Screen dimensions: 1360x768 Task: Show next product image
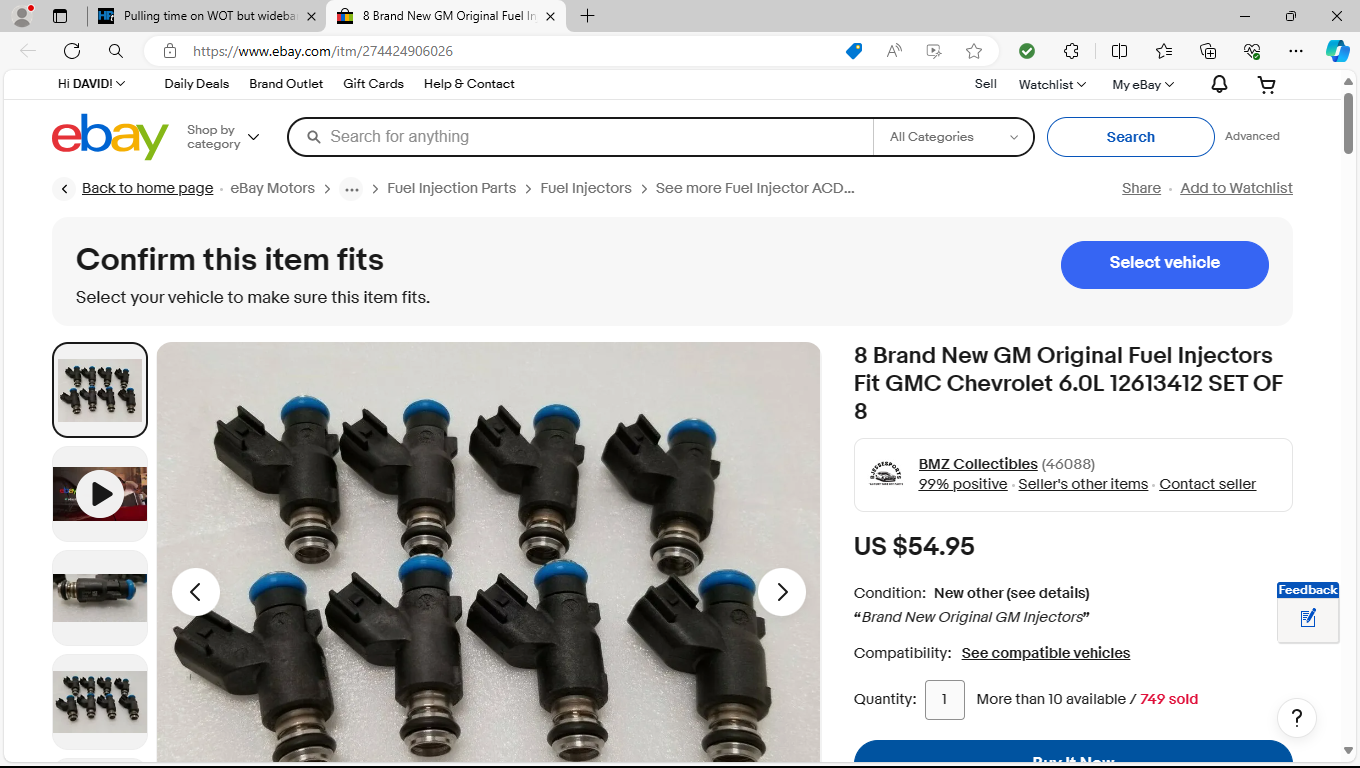(782, 592)
